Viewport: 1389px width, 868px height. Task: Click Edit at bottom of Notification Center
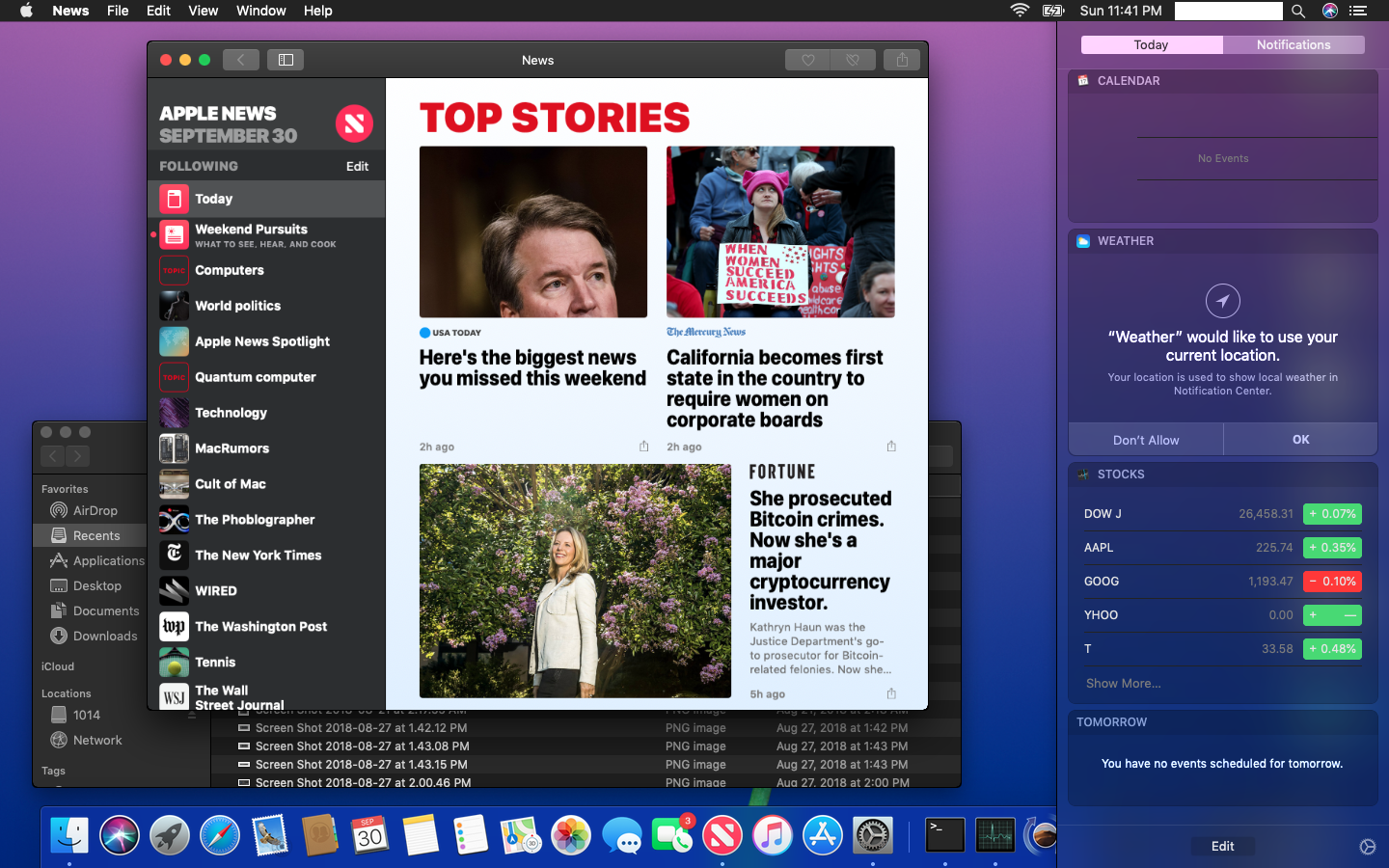pyautogui.click(x=1223, y=846)
